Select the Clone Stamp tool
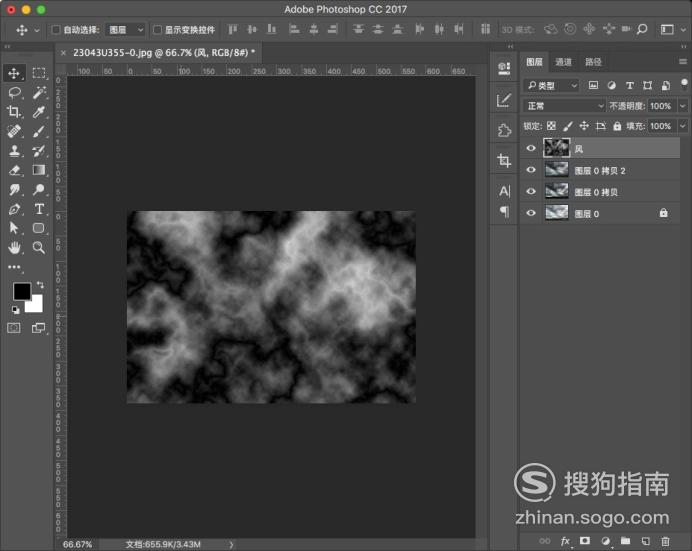The image size is (692, 551). [14, 150]
